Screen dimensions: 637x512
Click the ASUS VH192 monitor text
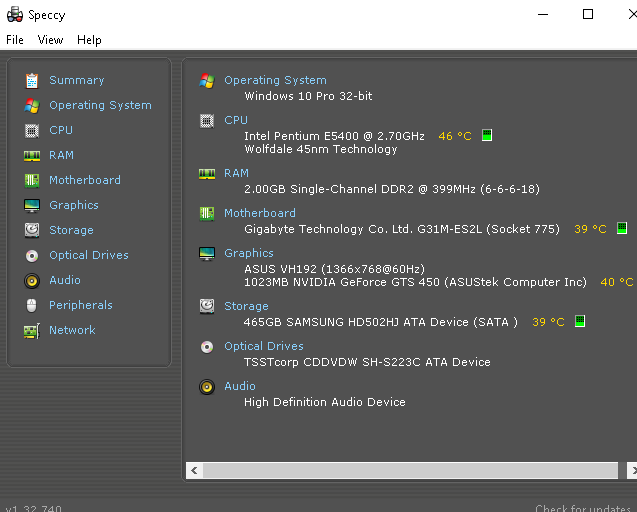[x=334, y=269]
